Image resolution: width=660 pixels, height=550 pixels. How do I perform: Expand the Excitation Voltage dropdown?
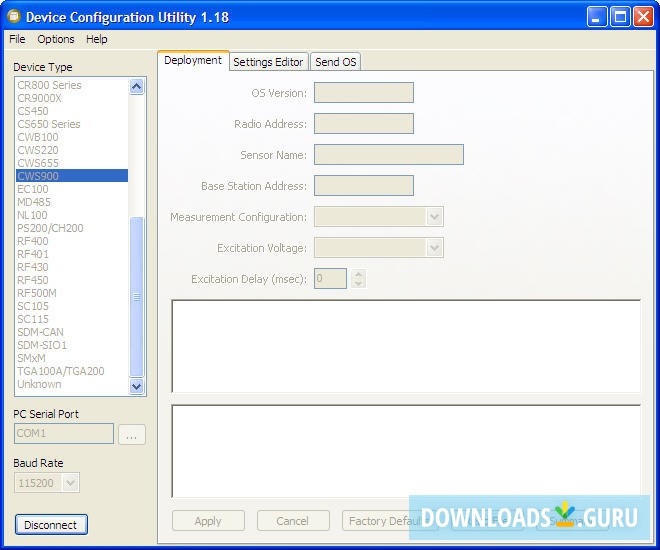(434, 248)
